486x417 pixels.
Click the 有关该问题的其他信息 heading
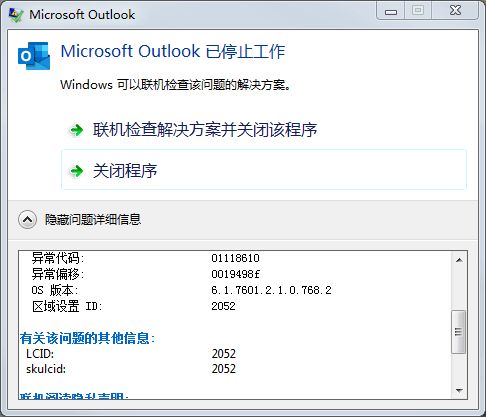87,338
